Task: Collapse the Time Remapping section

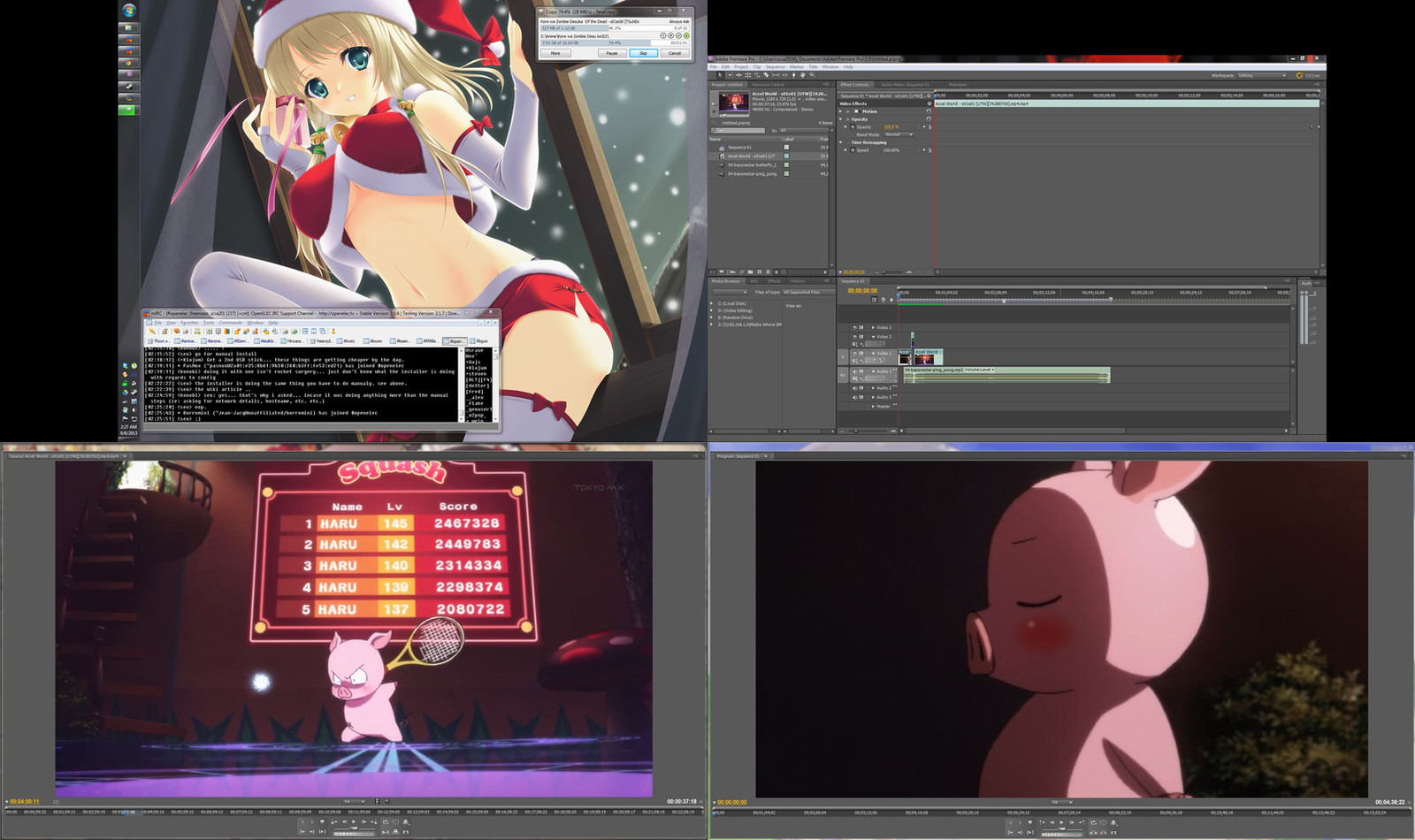Action: [840, 142]
